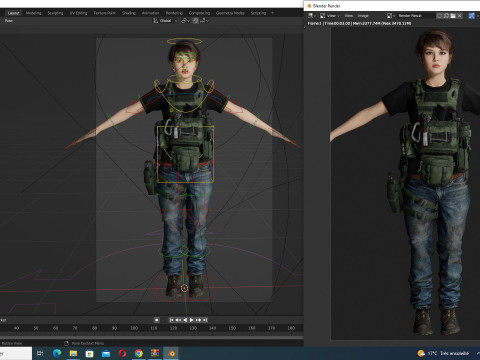Open the Modeling workspace tab
This screenshot has height=360, width=480.
34,13
